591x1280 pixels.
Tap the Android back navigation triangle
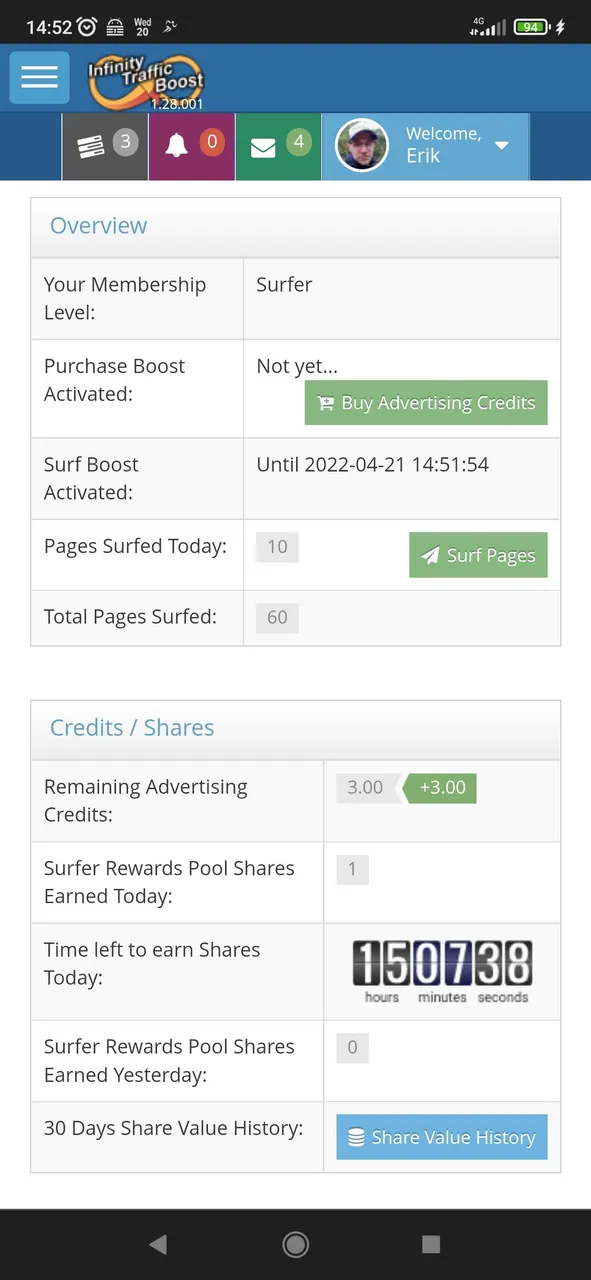click(x=157, y=1244)
